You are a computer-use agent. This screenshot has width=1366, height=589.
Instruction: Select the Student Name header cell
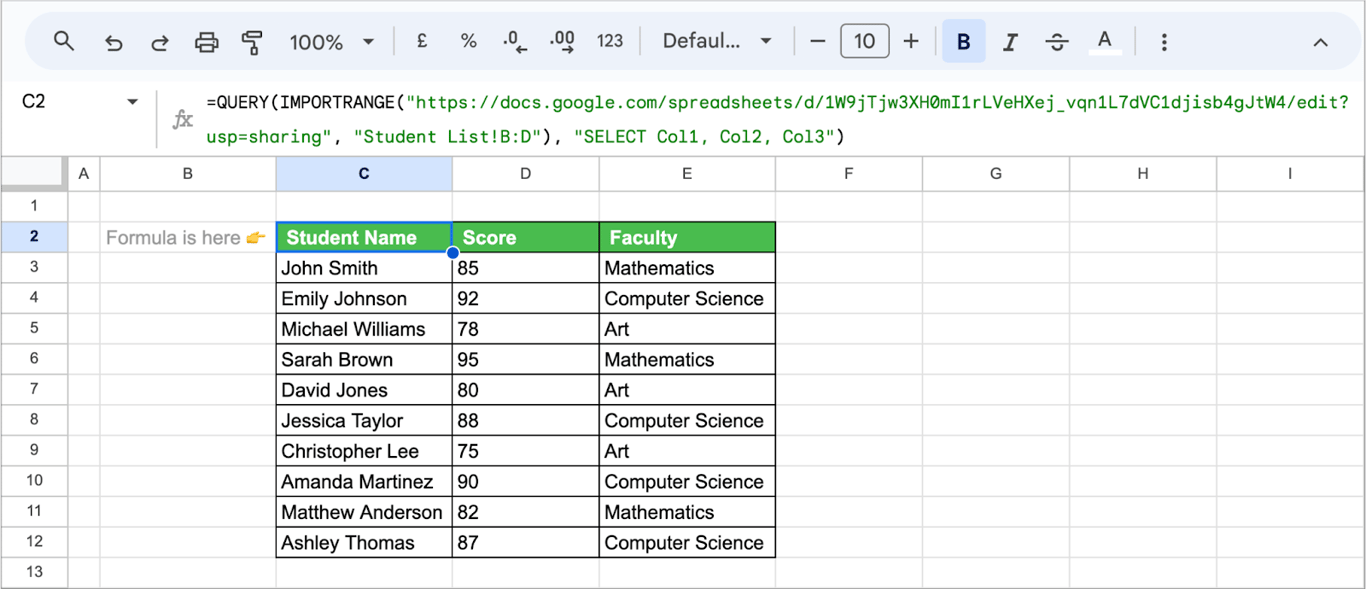[364, 237]
